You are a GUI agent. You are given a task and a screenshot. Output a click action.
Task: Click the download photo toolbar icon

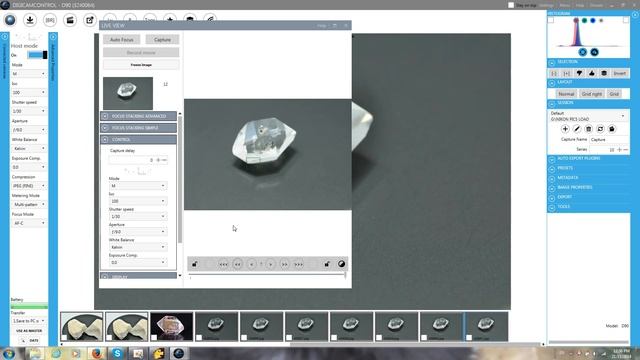click(x=30, y=20)
